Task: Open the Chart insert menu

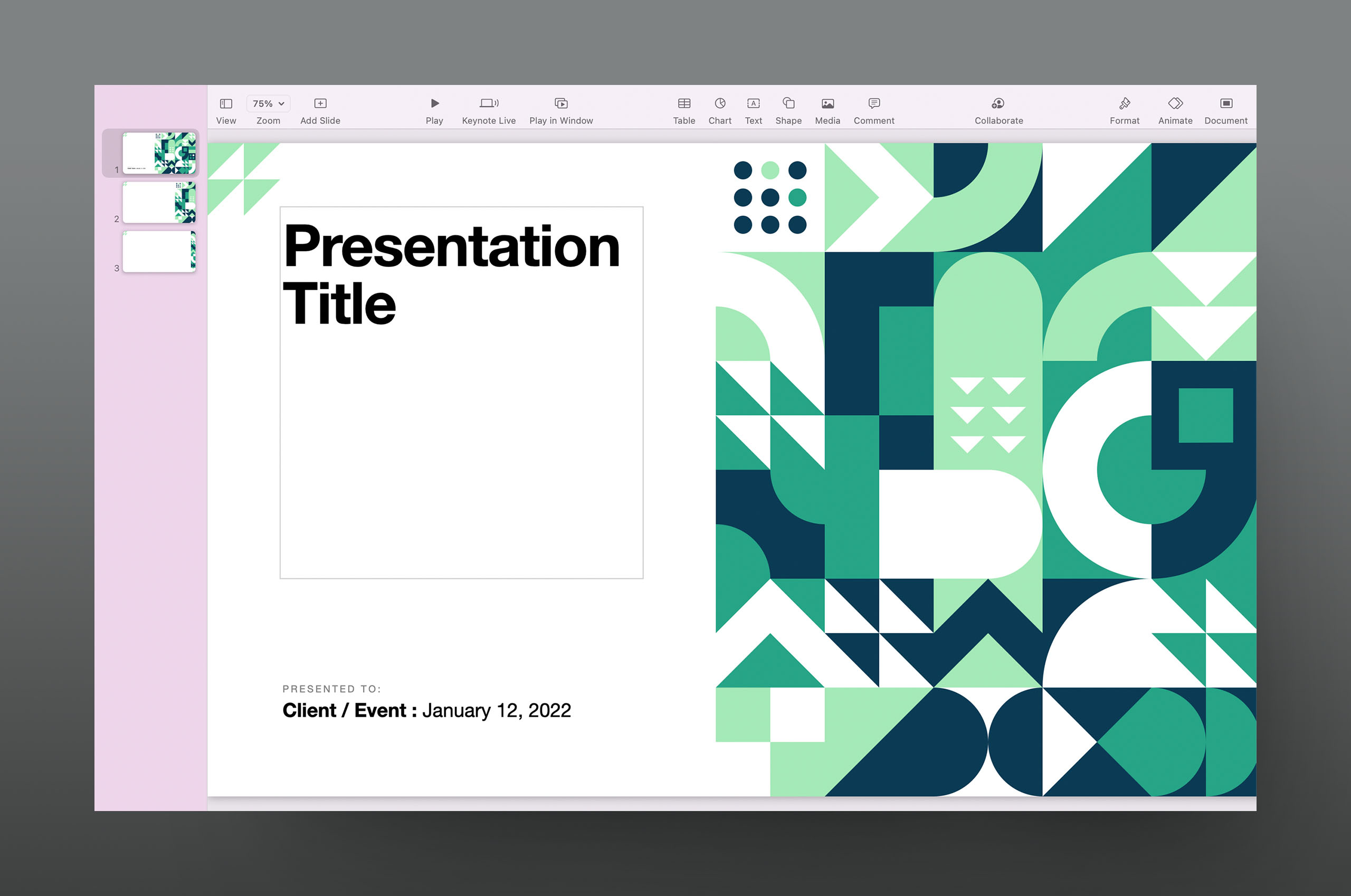Action: pos(719,103)
